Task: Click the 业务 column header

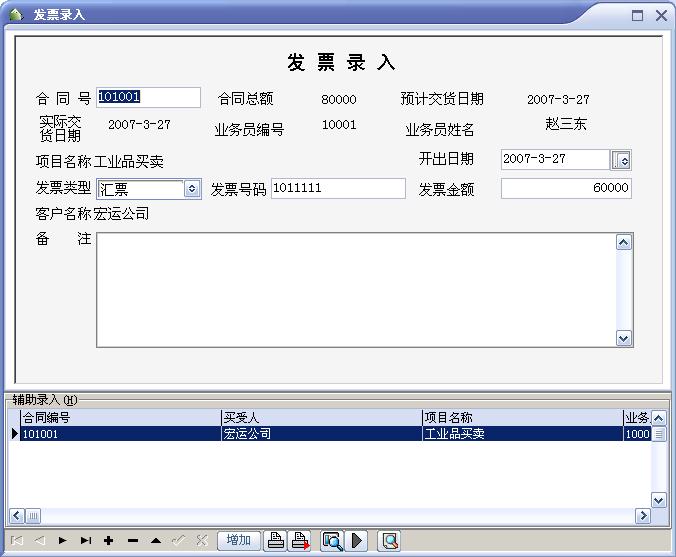Action: point(637,418)
